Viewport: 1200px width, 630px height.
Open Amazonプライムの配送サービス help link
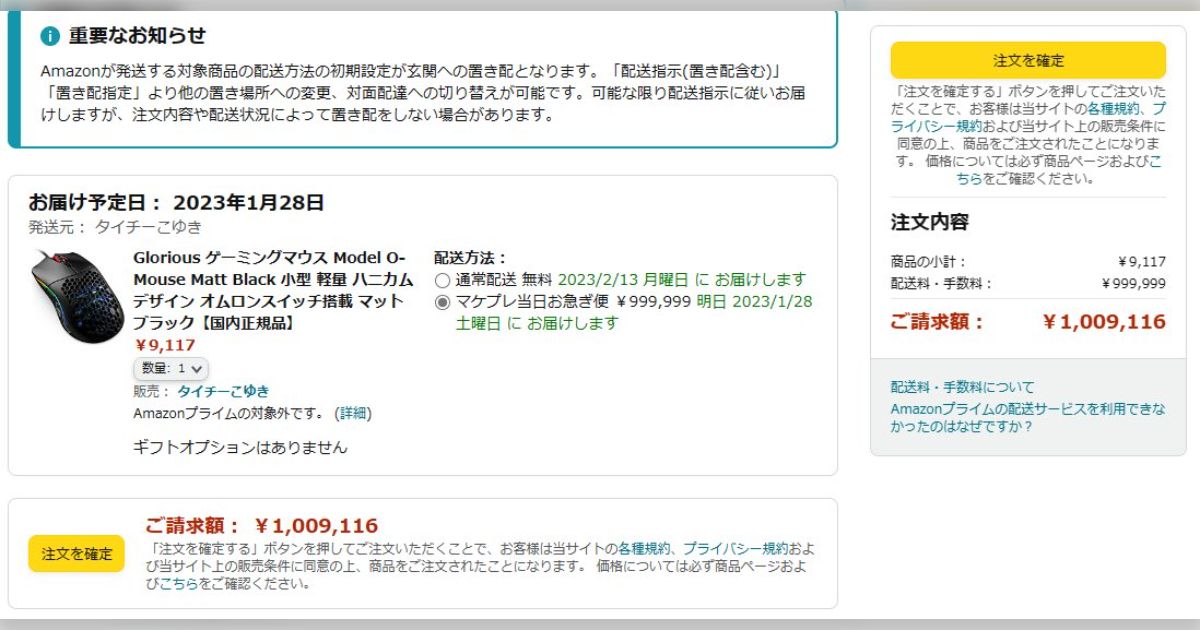(1028, 417)
